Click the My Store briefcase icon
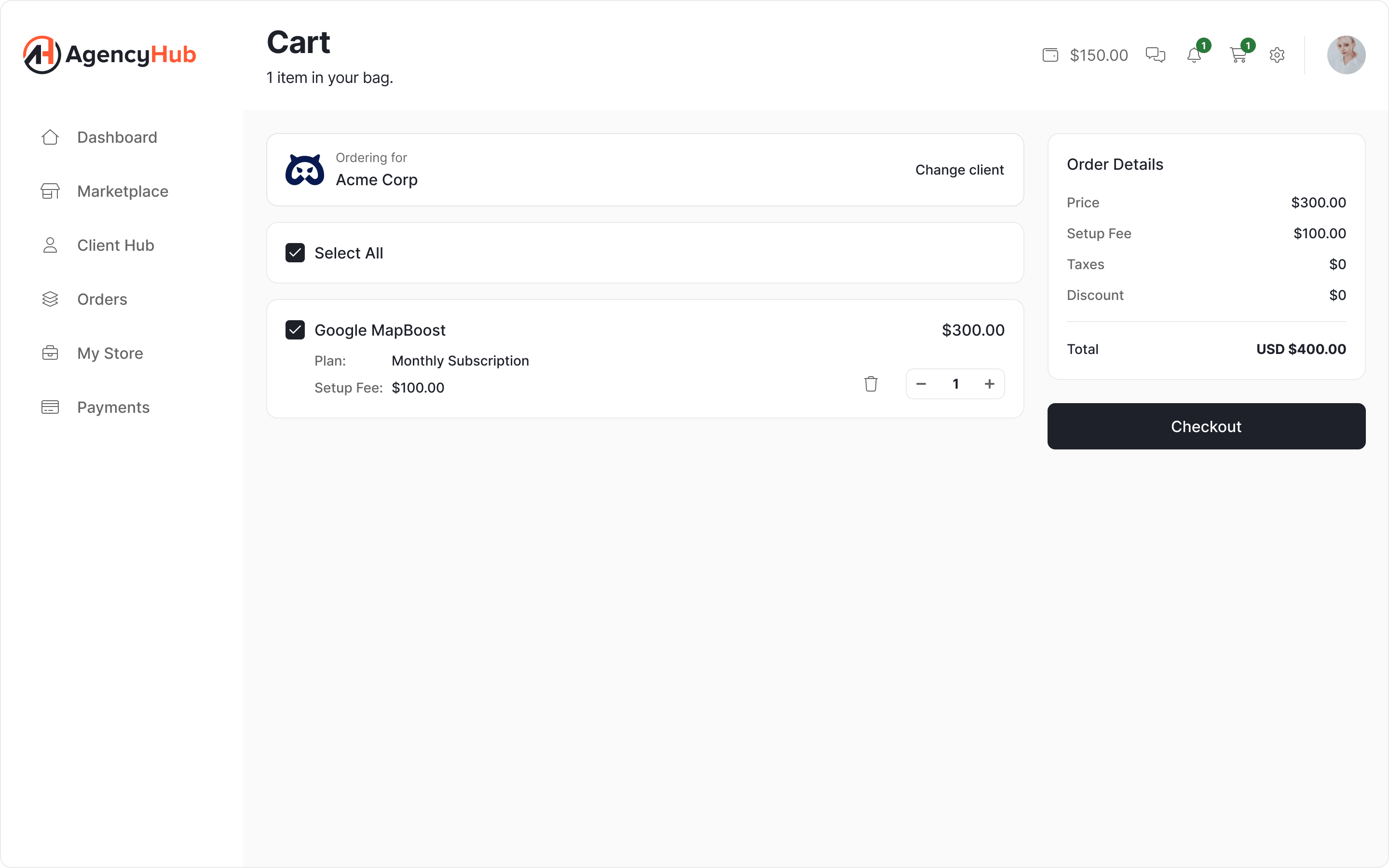 coord(50,353)
